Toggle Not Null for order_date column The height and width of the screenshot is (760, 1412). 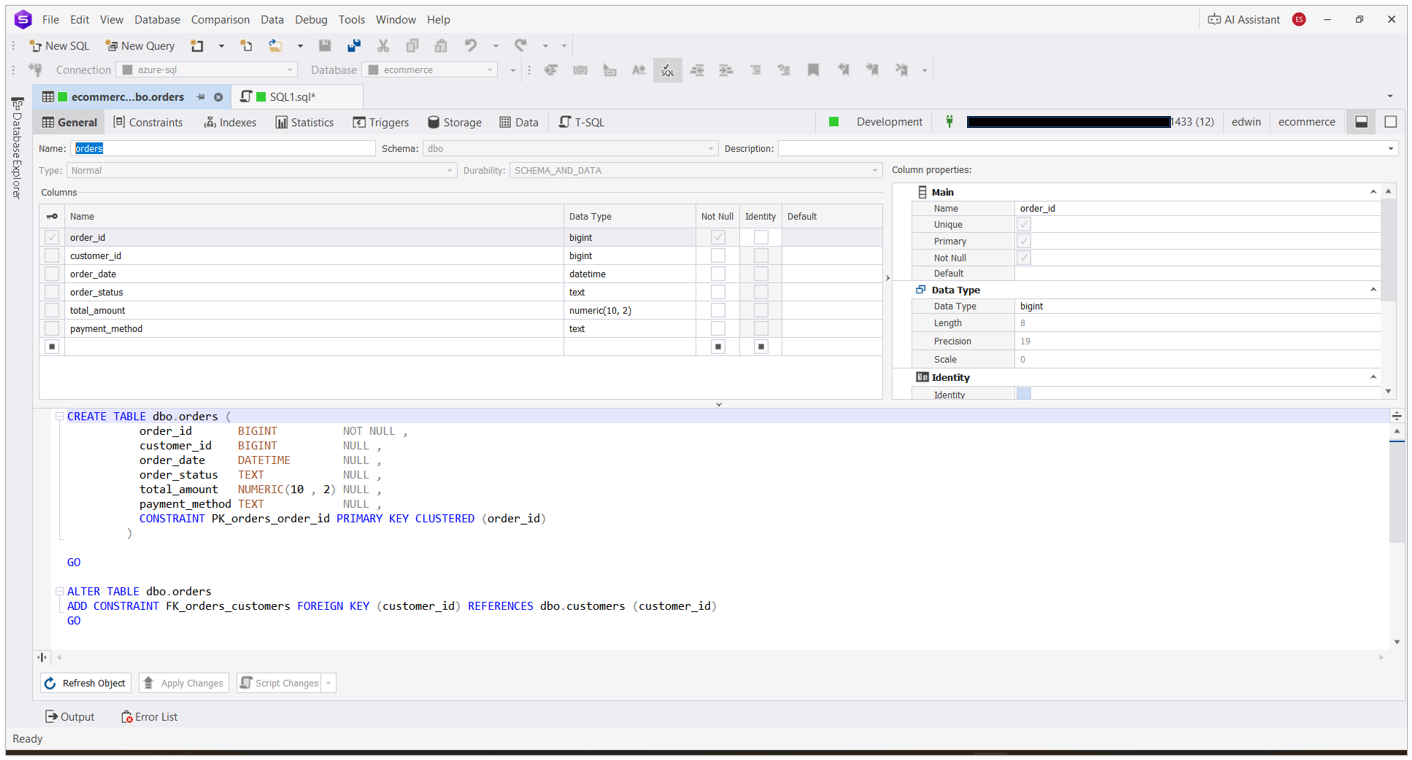click(x=717, y=274)
